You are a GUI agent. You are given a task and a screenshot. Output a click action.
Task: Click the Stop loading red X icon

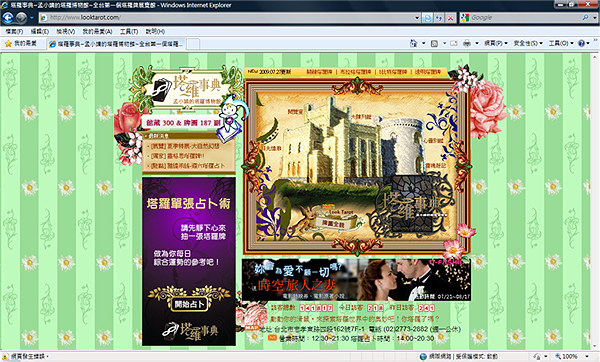pyautogui.click(x=450, y=18)
